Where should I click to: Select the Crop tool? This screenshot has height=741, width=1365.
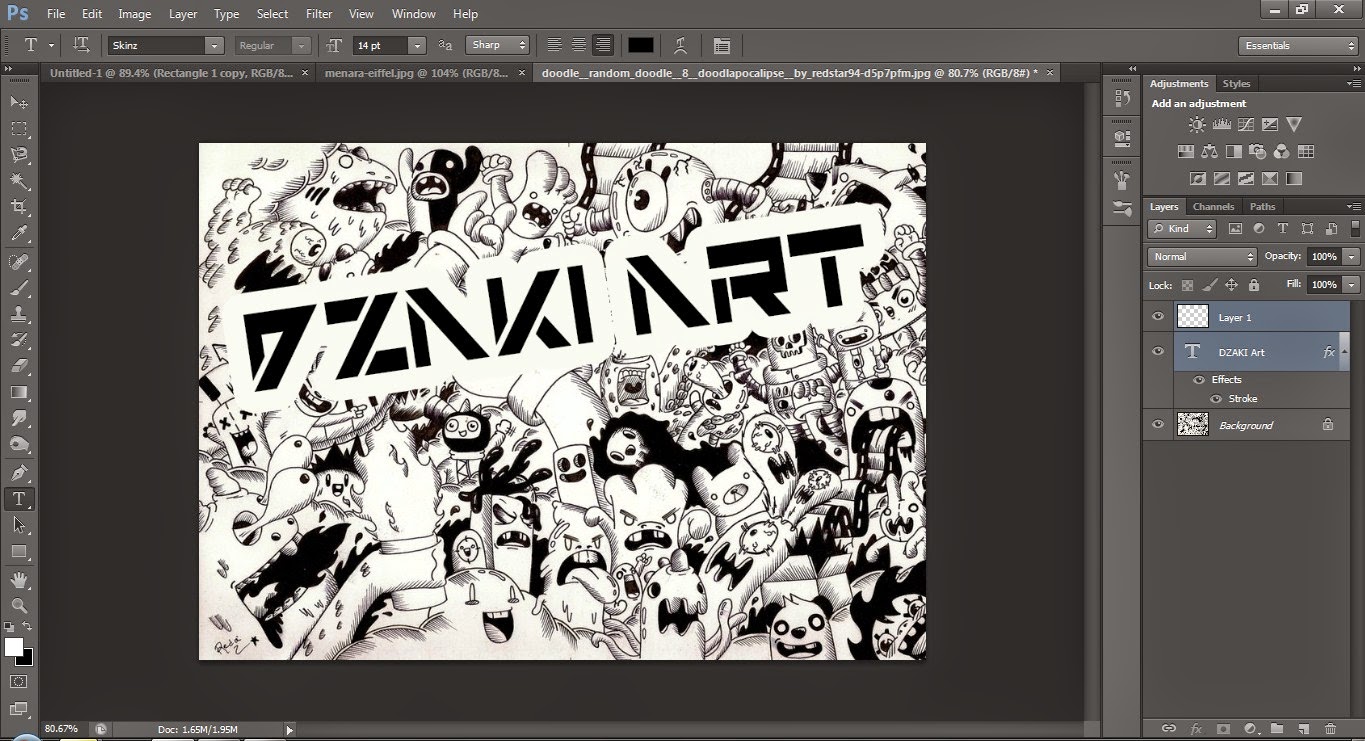point(19,207)
